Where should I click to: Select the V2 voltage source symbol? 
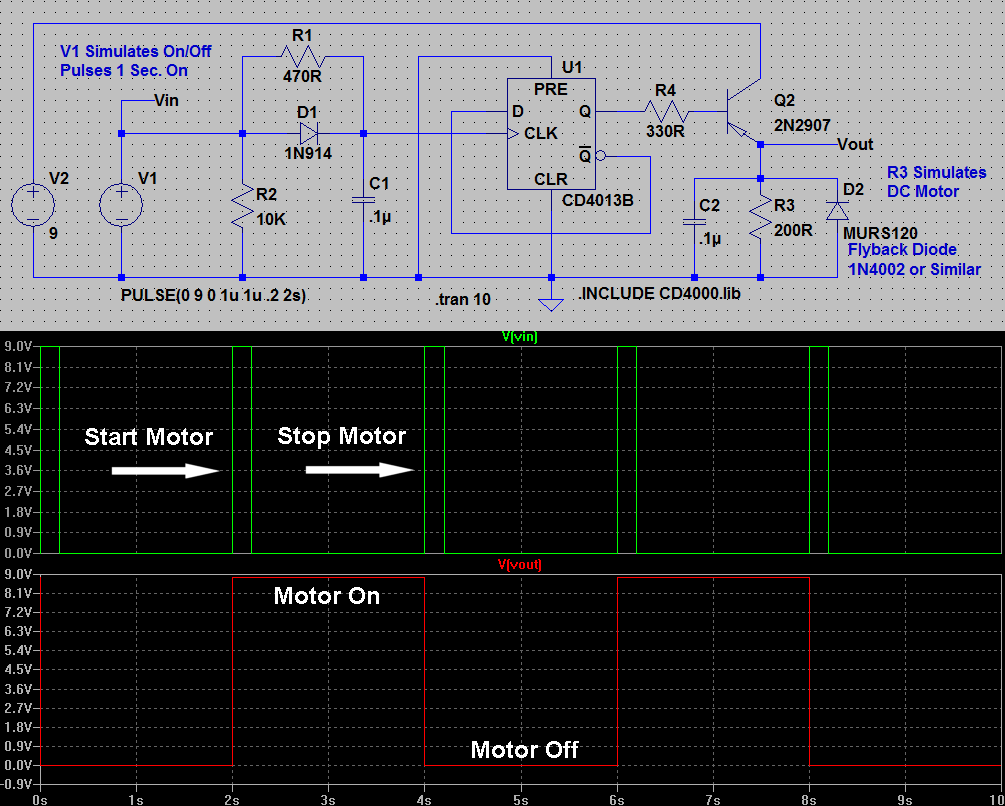click(x=33, y=204)
